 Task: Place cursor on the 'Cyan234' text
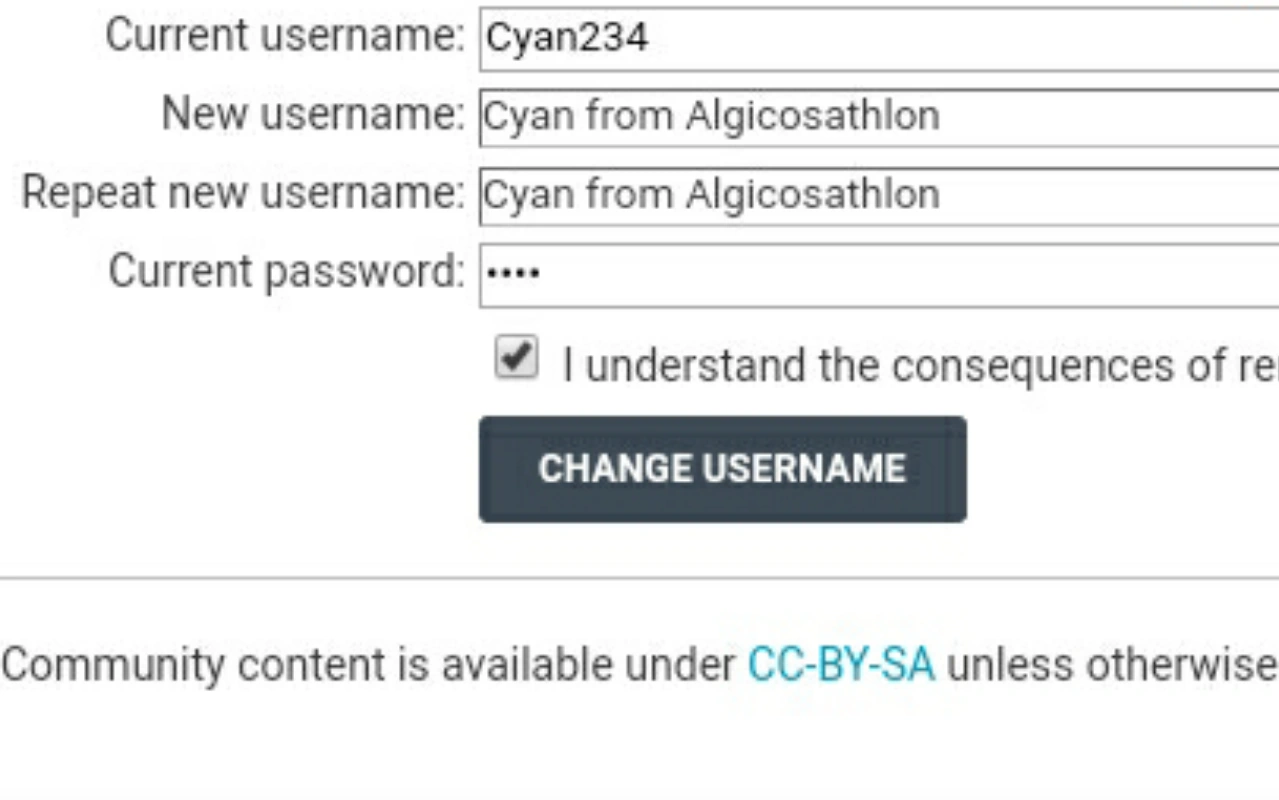567,39
